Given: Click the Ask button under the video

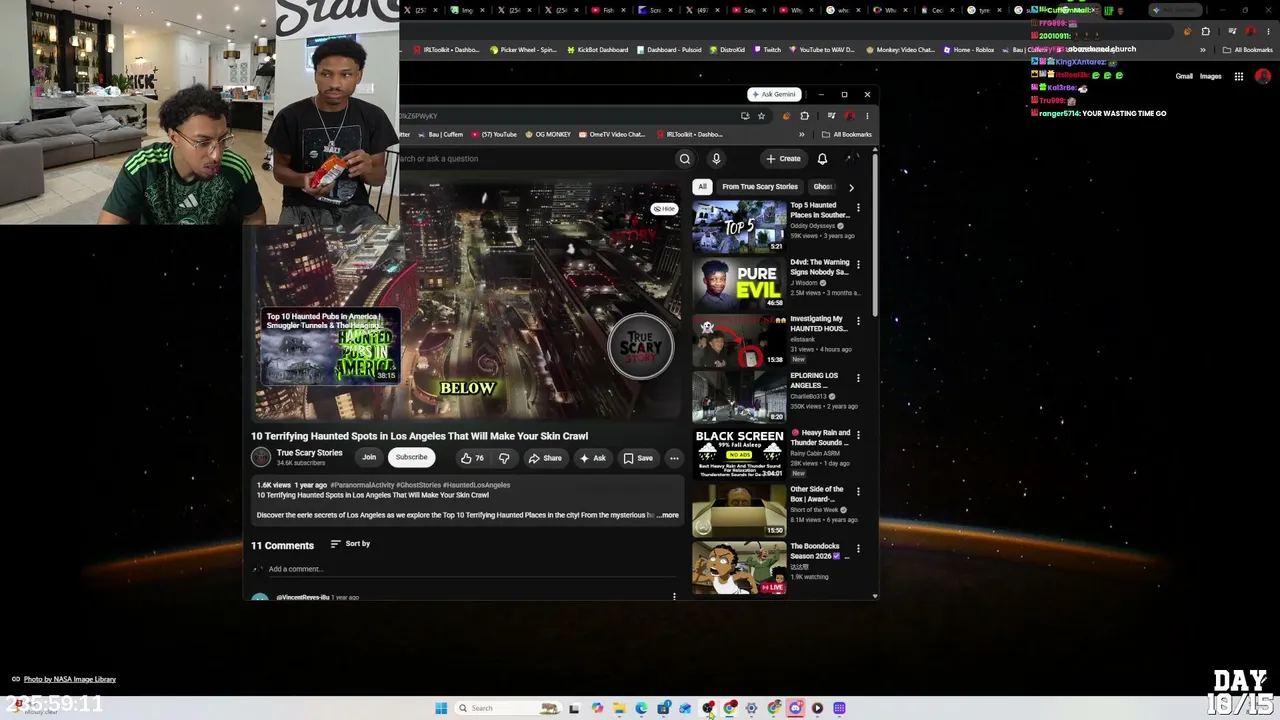Looking at the screenshot, I should click(593, 458).
